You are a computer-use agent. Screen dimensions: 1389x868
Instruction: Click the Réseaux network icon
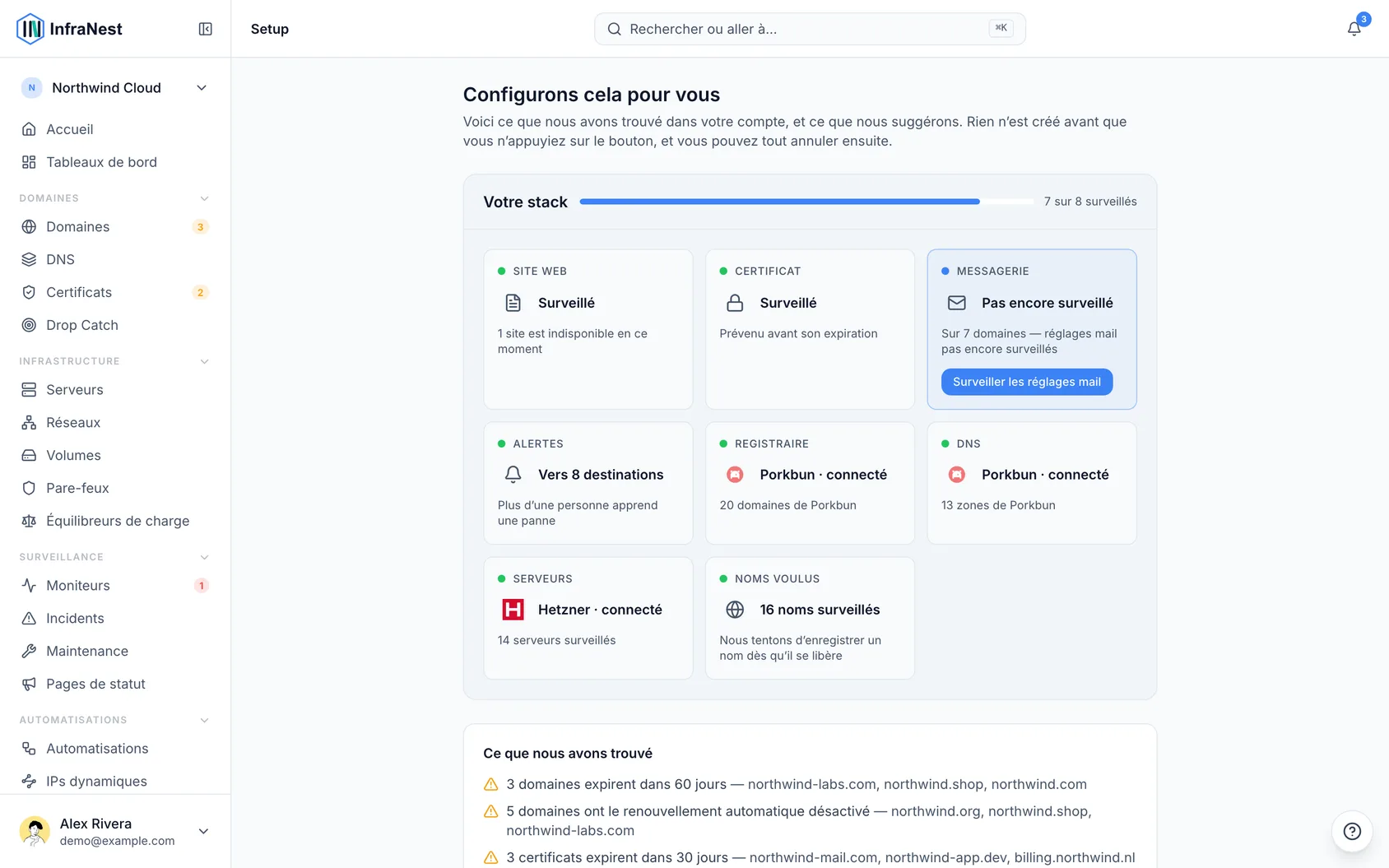pyautogui.click(x=29, y=422)
